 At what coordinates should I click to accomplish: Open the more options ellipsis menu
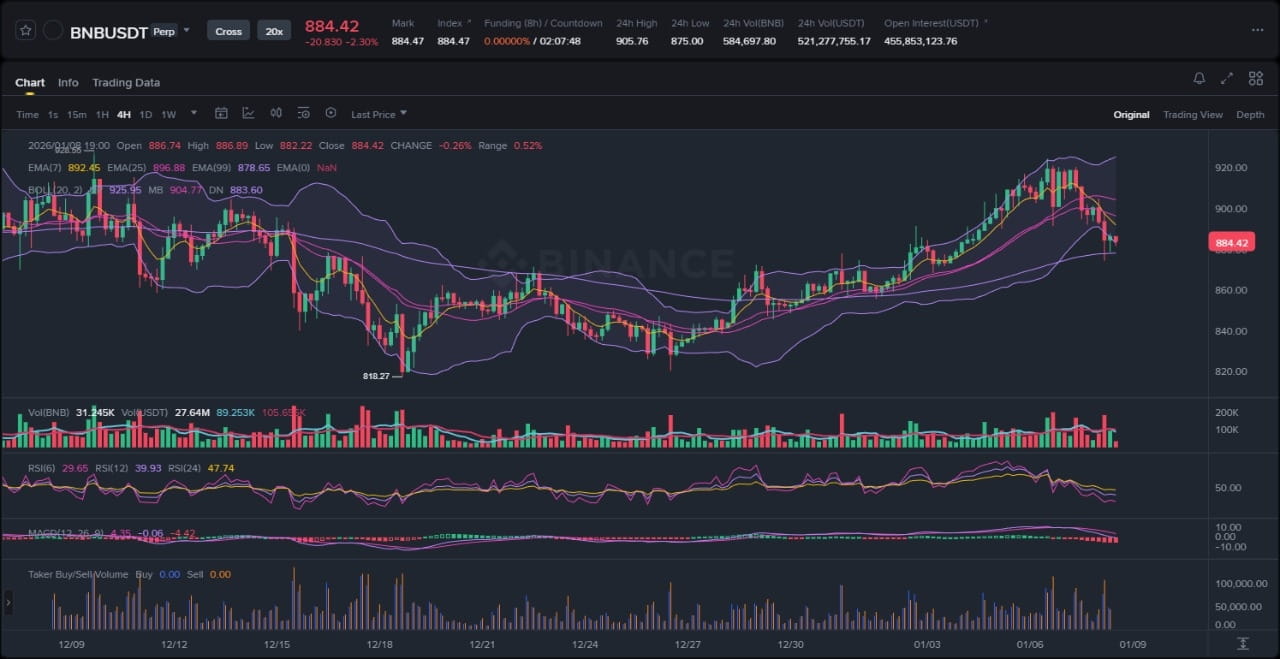(x=1257, y=30)
